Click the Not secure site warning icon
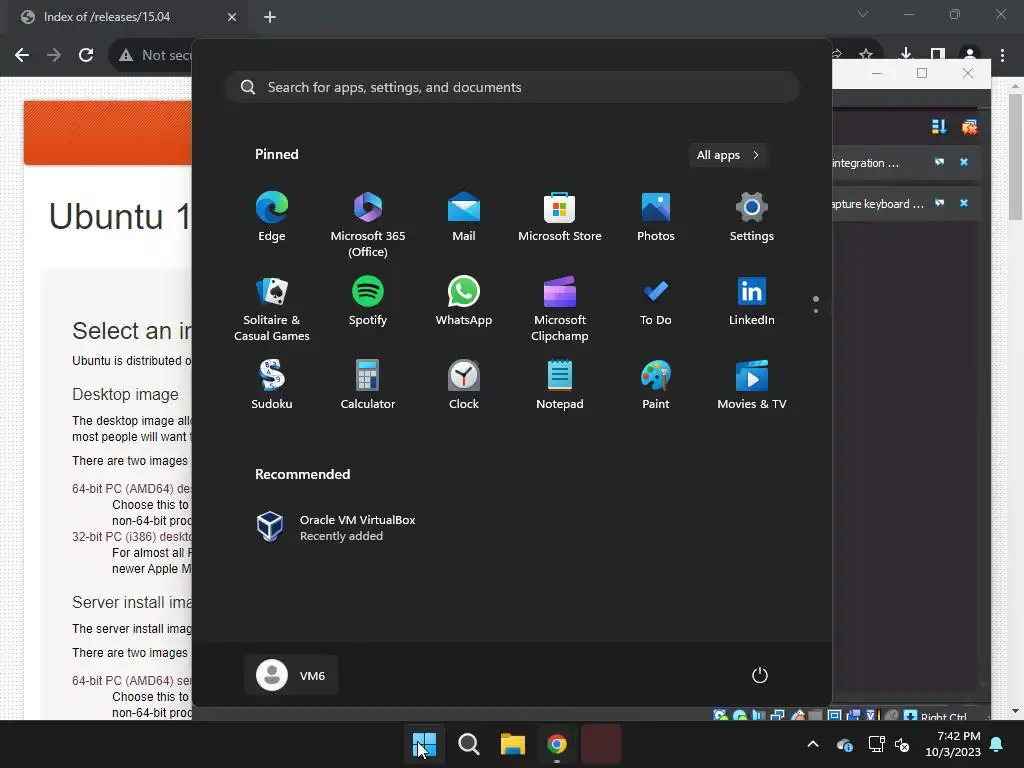The height and width of the screenshot is (768, 1024). click(126, 56)
